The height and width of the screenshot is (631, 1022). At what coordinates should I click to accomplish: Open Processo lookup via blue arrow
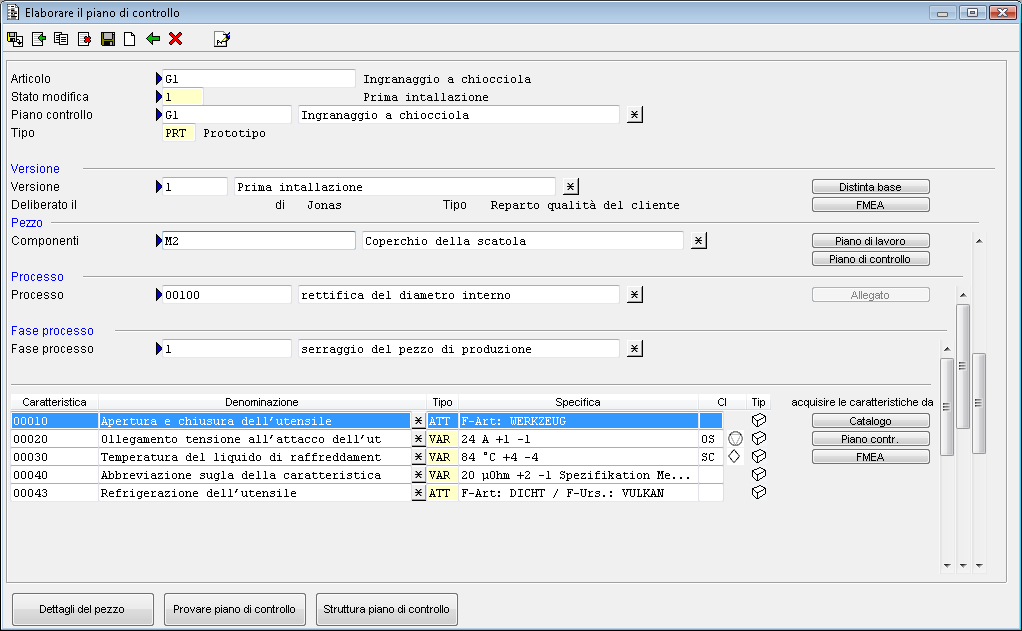coord(158,295)
